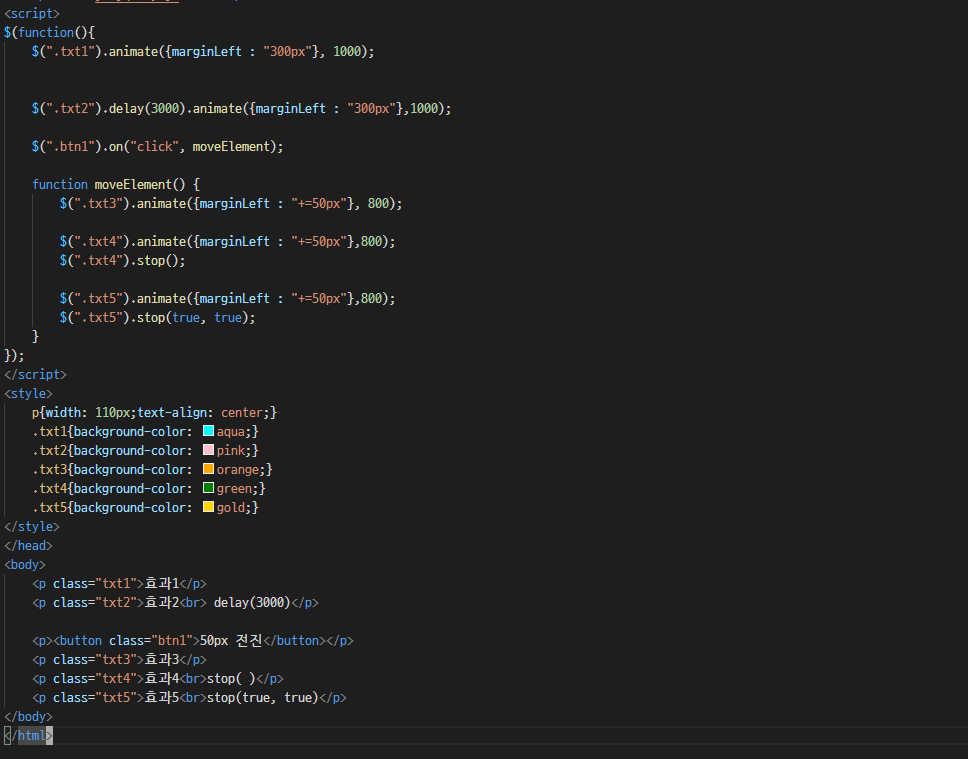The width and height of the screenshot is (968, 759).
Task: Click the 효과2 delay(3000) paragraph line
Action: (175, 603)
